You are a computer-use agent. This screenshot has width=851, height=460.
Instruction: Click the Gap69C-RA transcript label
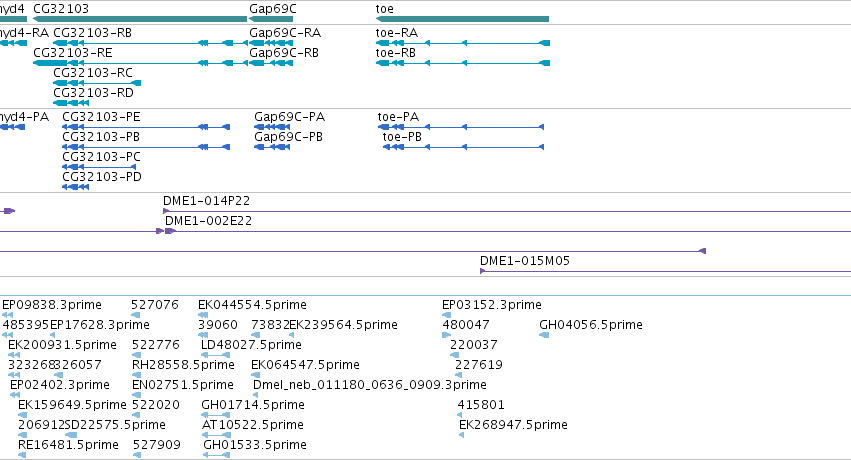pyautogui.click(x=285, y=33)
